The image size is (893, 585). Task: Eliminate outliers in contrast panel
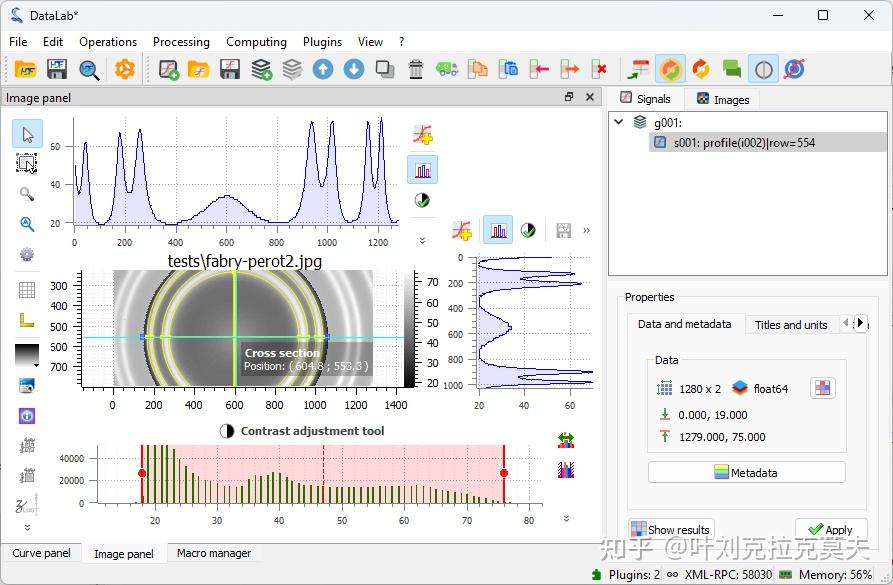[566, 470]
